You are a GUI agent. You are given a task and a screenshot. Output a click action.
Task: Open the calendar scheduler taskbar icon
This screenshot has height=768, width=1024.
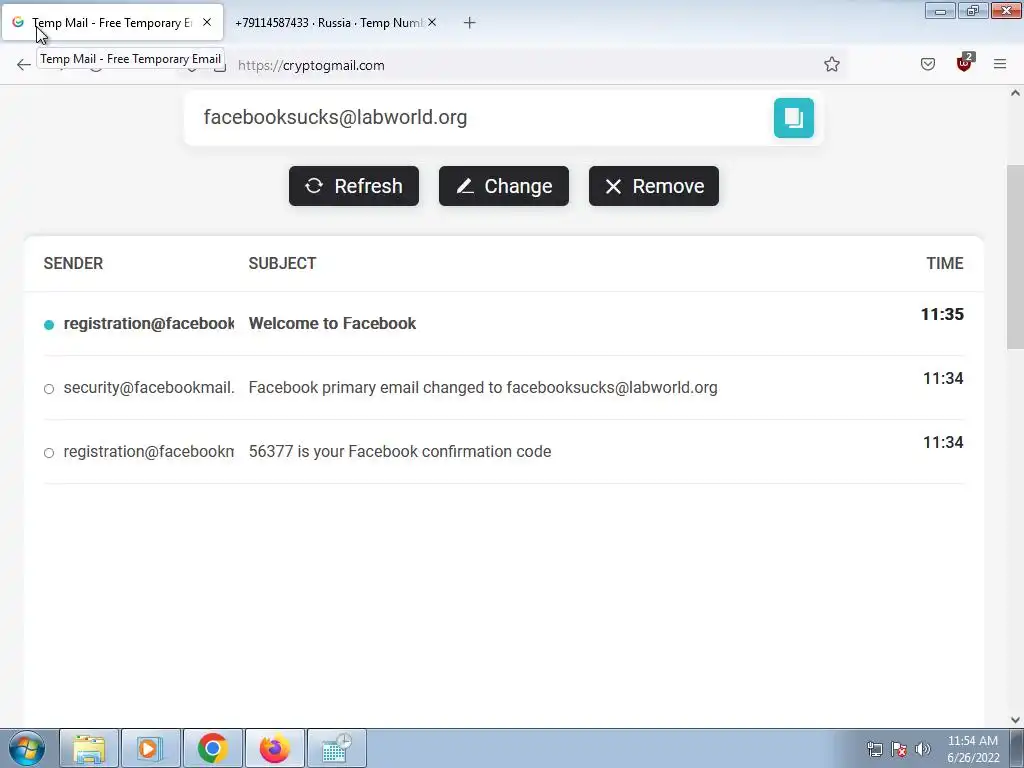[336, 748]
